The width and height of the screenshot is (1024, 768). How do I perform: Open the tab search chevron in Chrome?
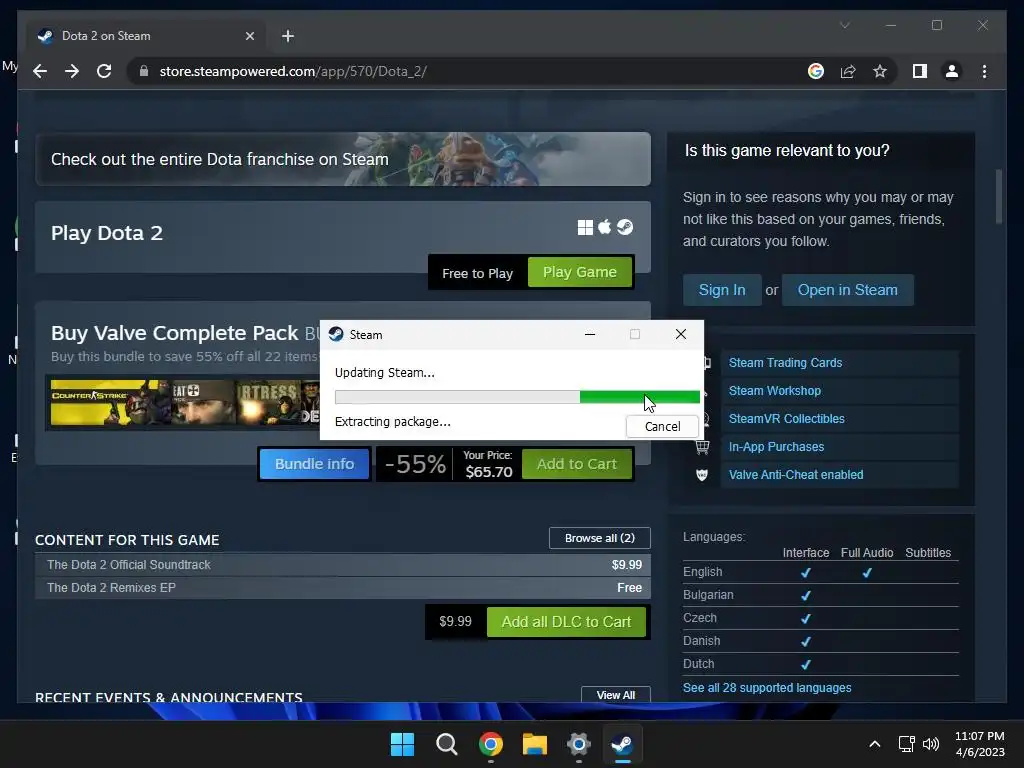click(x=844, y=25)
